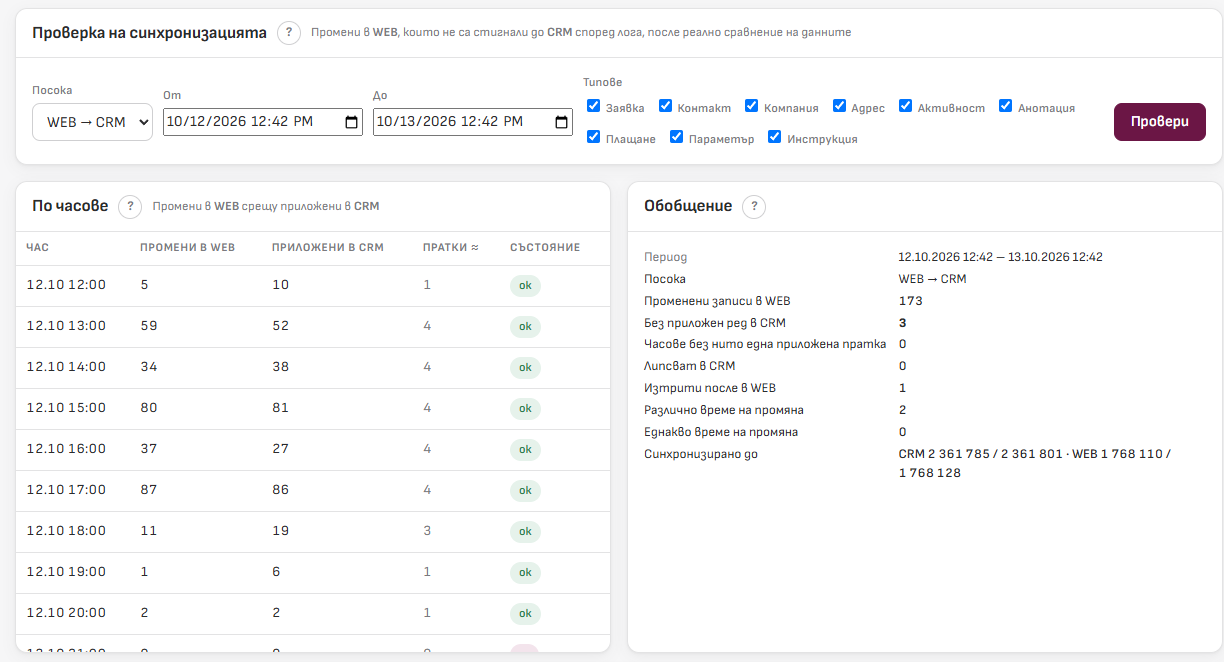1224x662 pixels.
Task: Uncheck the Заявка type checkbox
Action: coord(594,106)
